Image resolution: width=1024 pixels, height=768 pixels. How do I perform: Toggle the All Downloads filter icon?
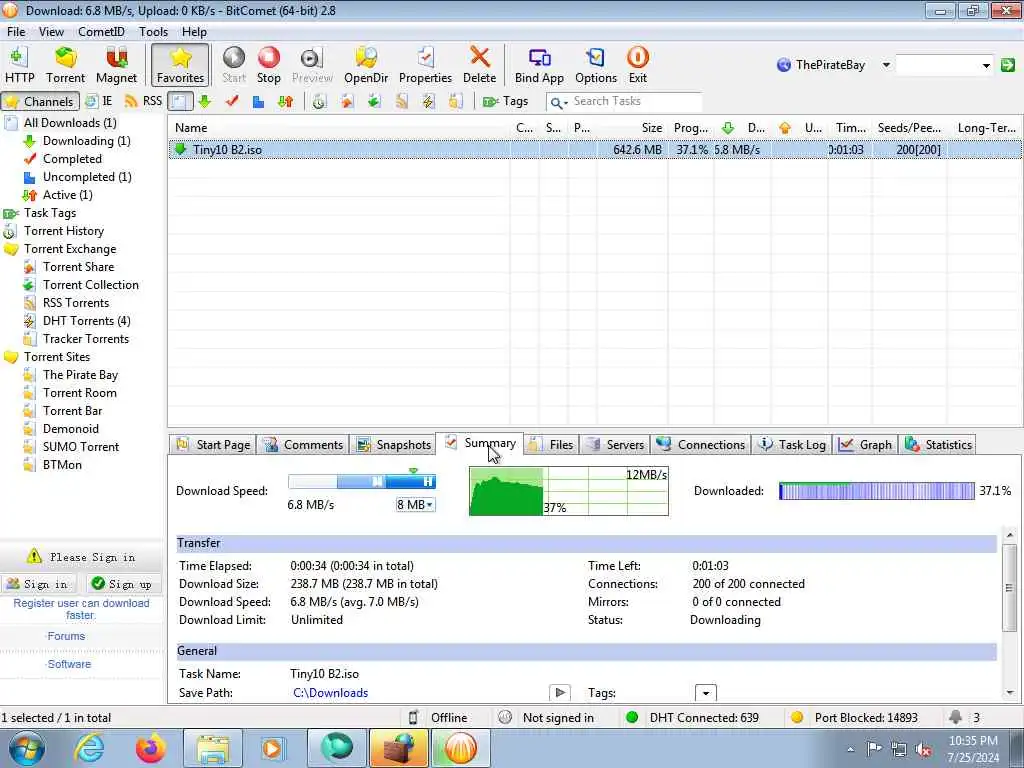tap(180, 101)
